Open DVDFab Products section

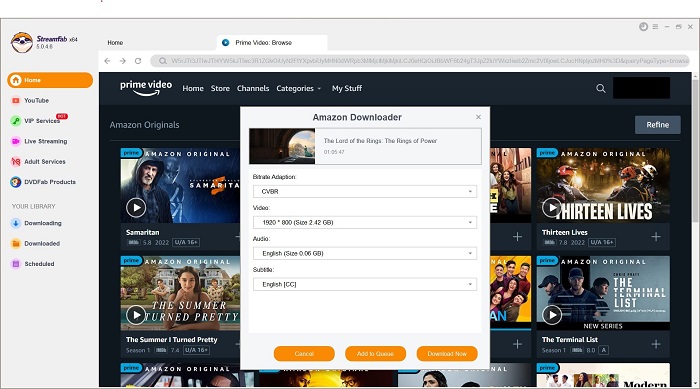pyautogui.click(x=50, y=182)
